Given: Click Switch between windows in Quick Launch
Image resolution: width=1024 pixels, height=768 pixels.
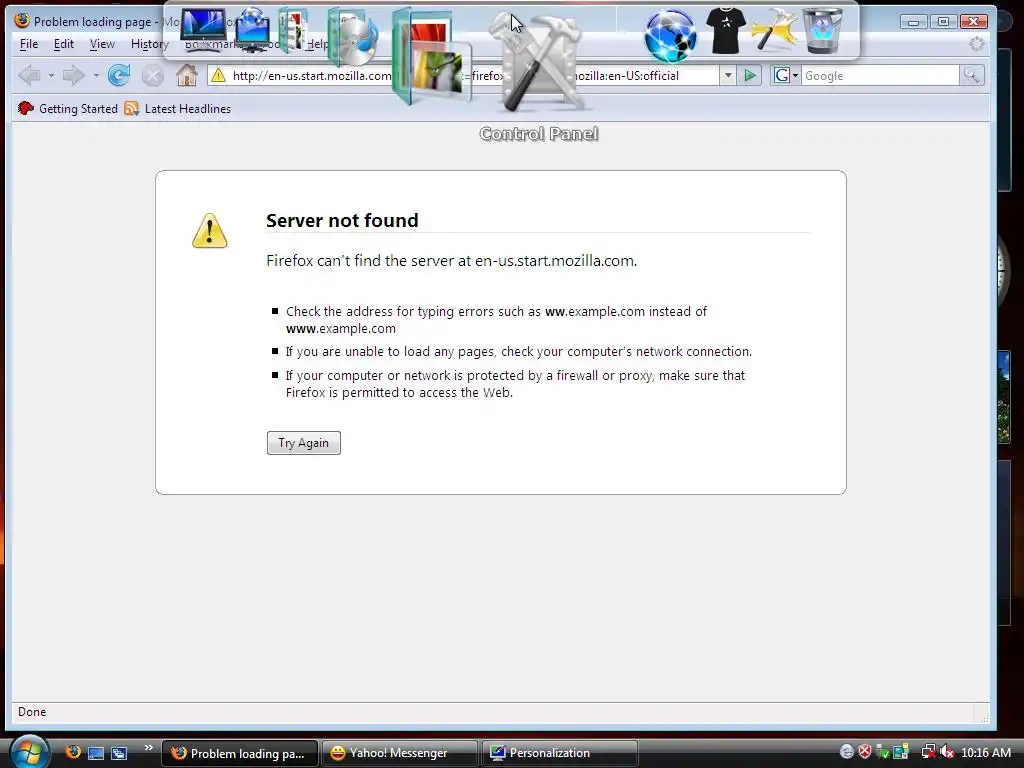Looking at the screenshot, I should (119, 753).
